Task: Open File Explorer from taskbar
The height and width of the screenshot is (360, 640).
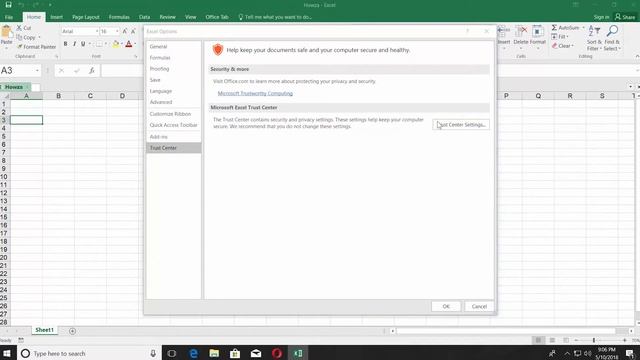Action: coord(214,353)
